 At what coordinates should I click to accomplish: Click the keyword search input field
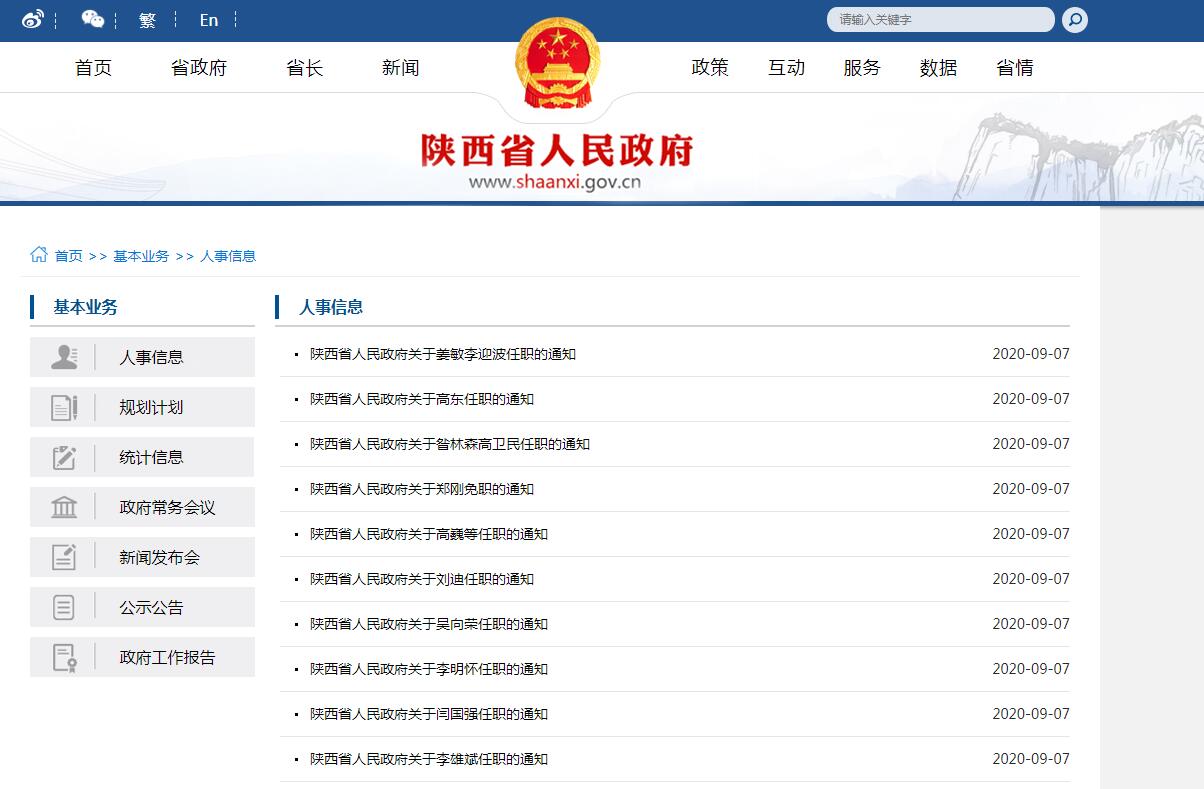point(938,20)
